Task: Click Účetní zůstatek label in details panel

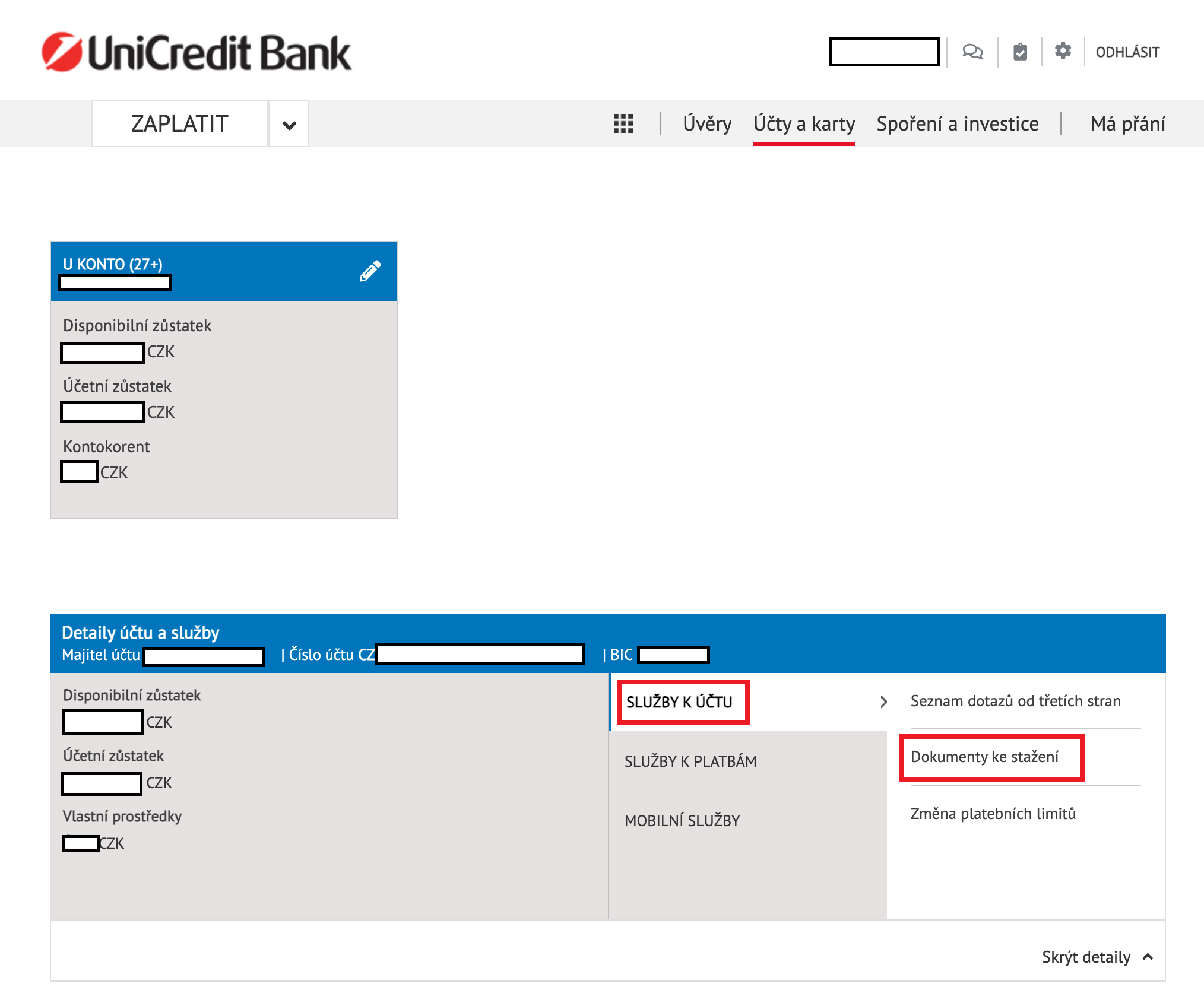Action: (113, 756)
